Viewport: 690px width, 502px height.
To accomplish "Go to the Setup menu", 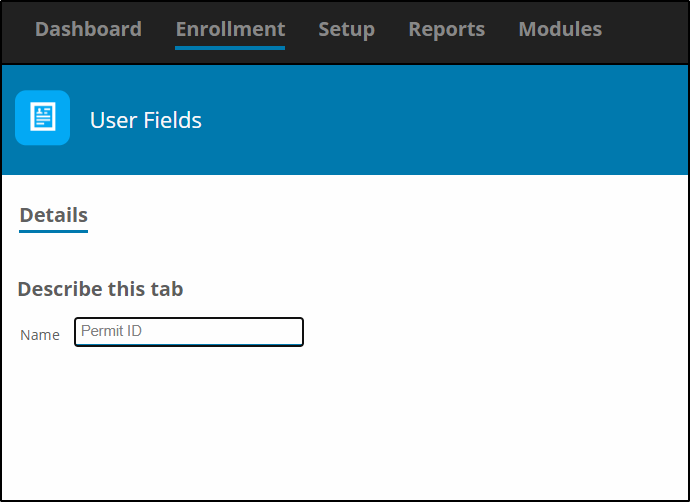I will coord(346,29).
